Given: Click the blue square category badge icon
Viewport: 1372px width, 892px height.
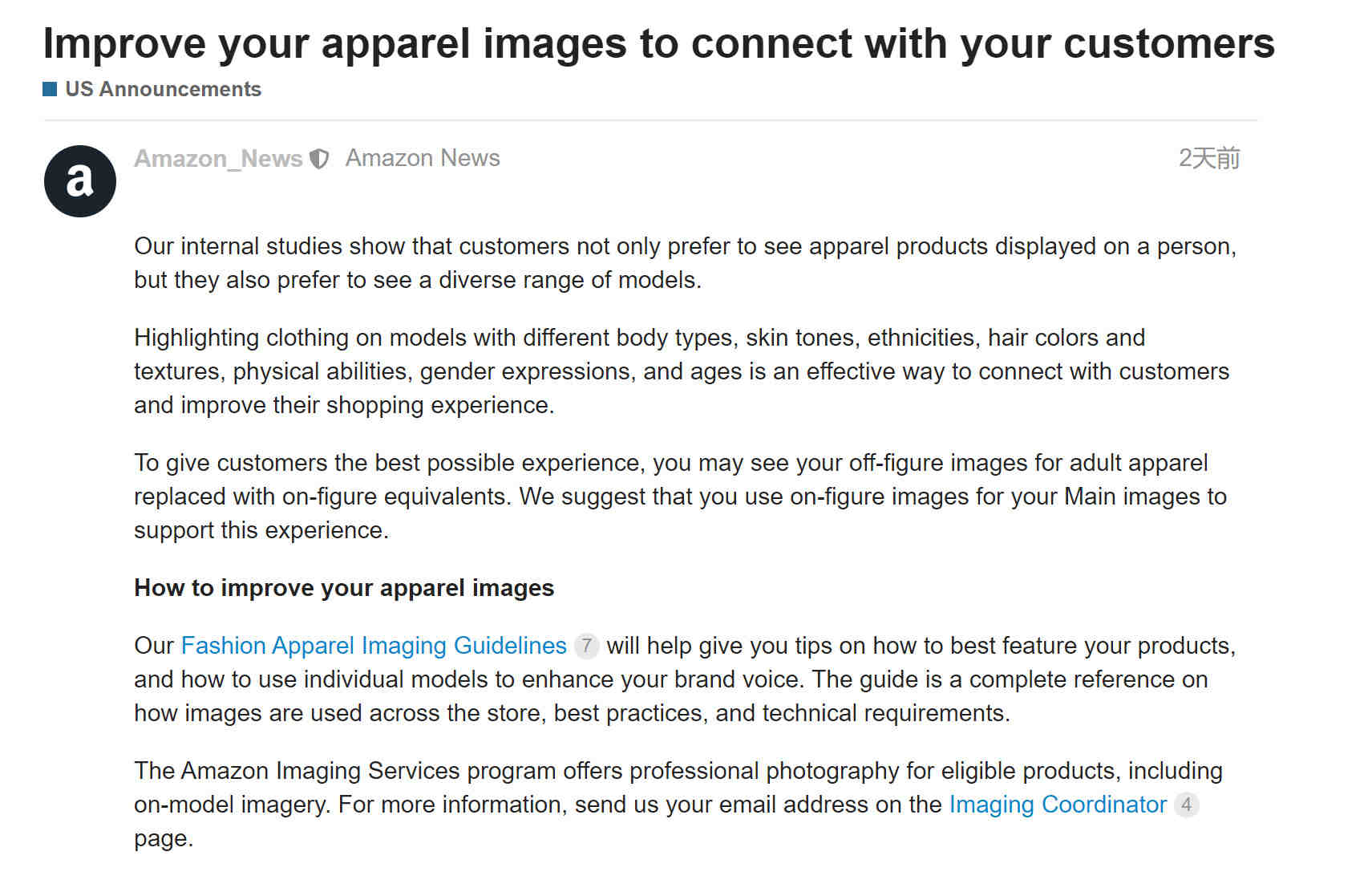Looking at the screenshot, I should coord(50,89).
